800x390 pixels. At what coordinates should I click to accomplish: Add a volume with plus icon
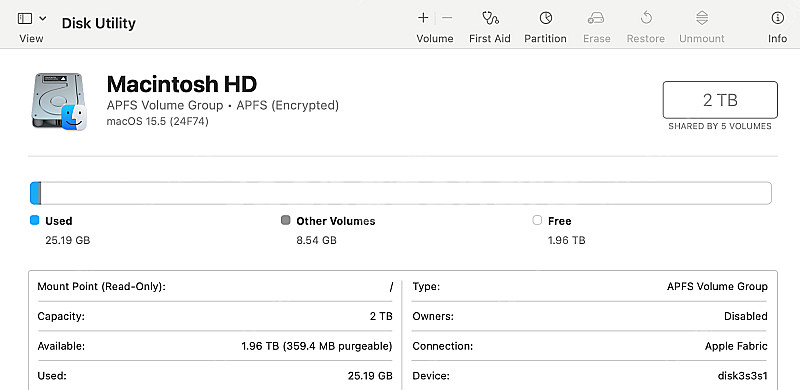(423, 18)
